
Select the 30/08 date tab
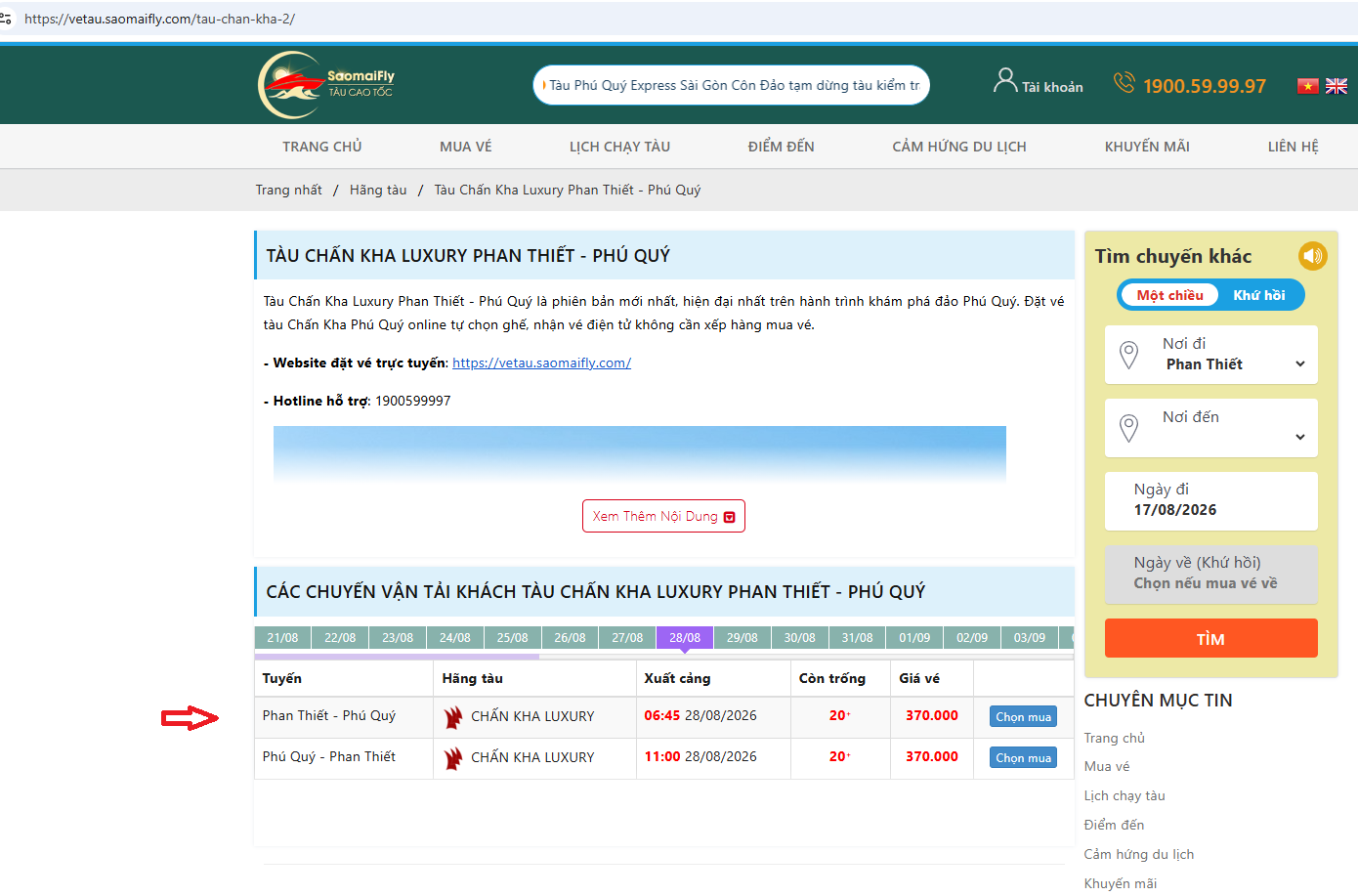click(800, 638)
